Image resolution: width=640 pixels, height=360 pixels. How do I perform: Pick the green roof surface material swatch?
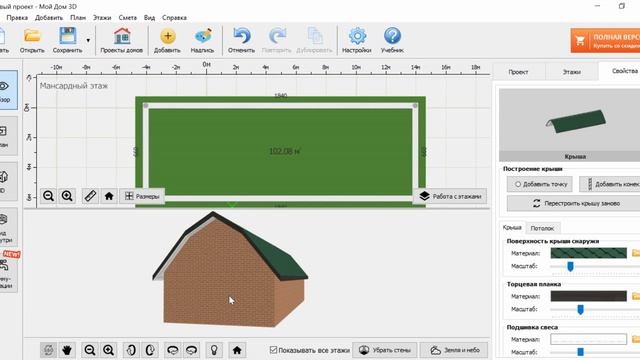589,253
